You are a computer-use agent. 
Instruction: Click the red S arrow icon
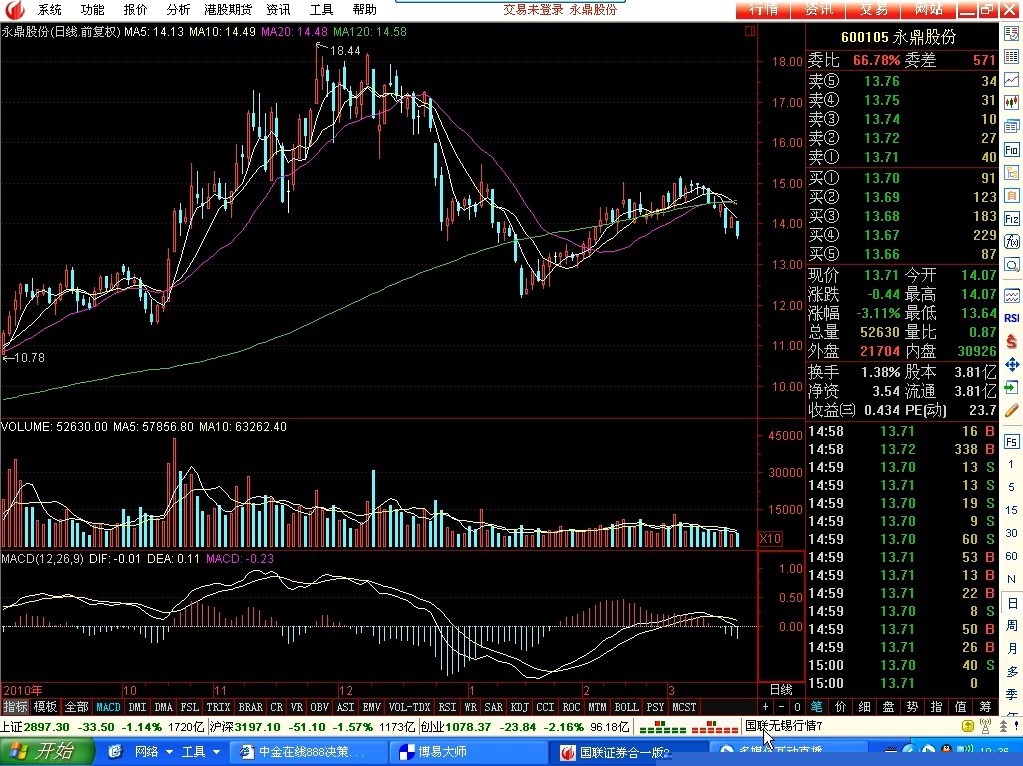tap(1012, 341)
